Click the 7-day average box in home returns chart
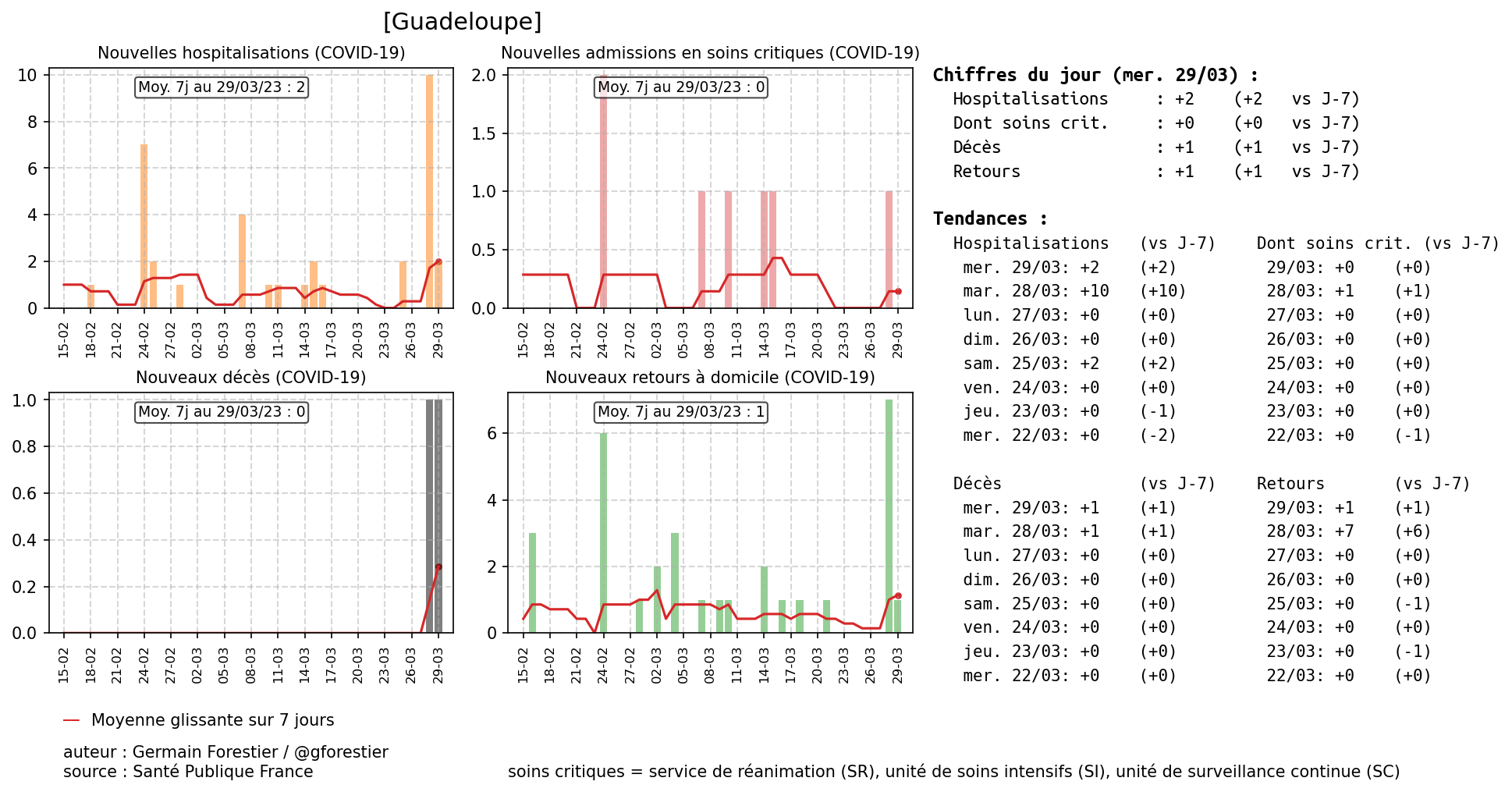 point(680,412)
